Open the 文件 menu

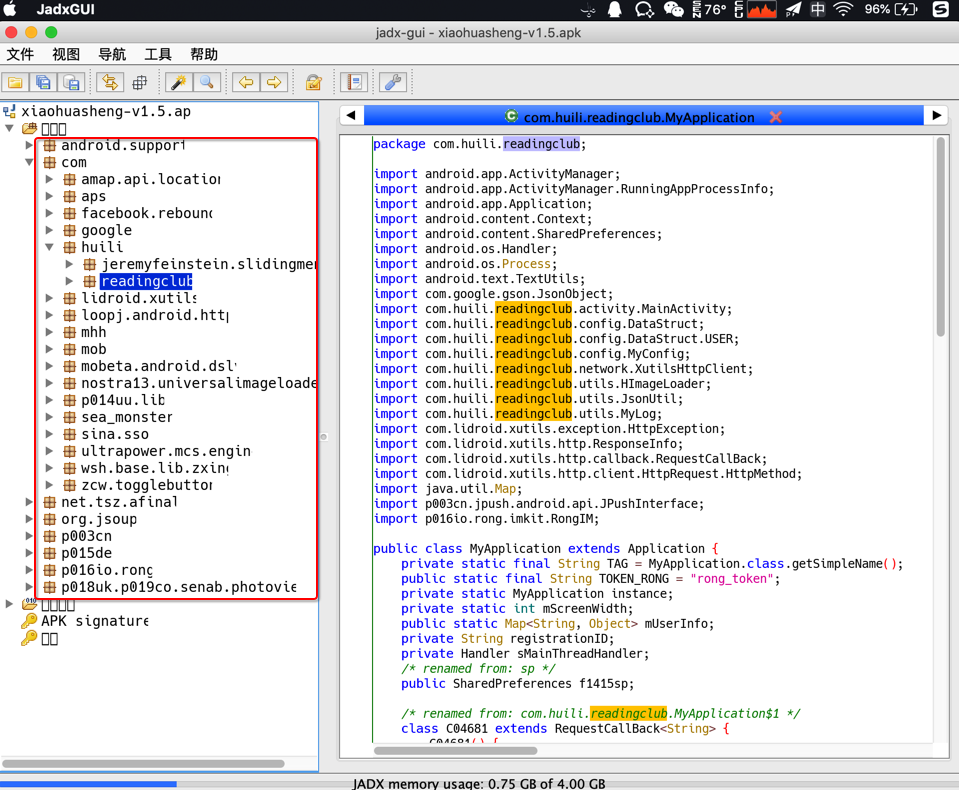coord(20,54)
